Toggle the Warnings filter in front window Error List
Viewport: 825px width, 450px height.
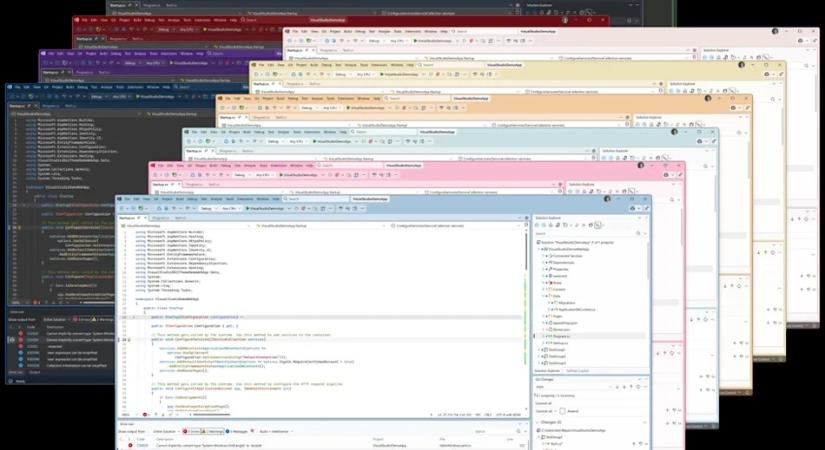(213, 431)
